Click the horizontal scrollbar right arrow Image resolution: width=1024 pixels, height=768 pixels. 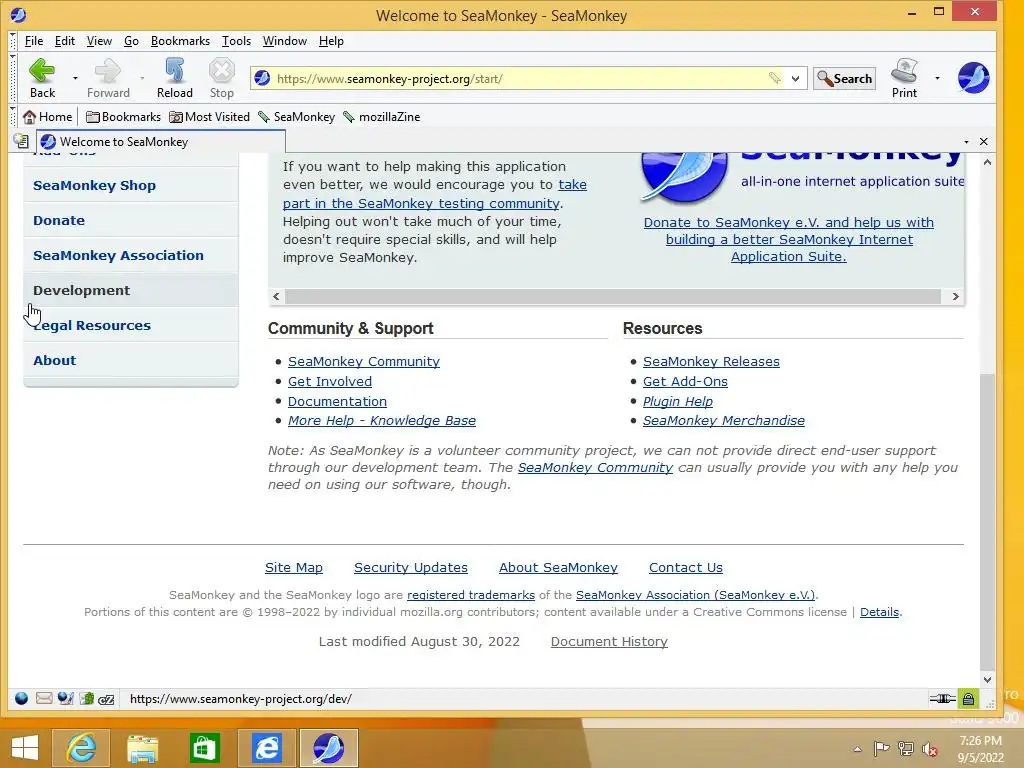click(955, 296)
